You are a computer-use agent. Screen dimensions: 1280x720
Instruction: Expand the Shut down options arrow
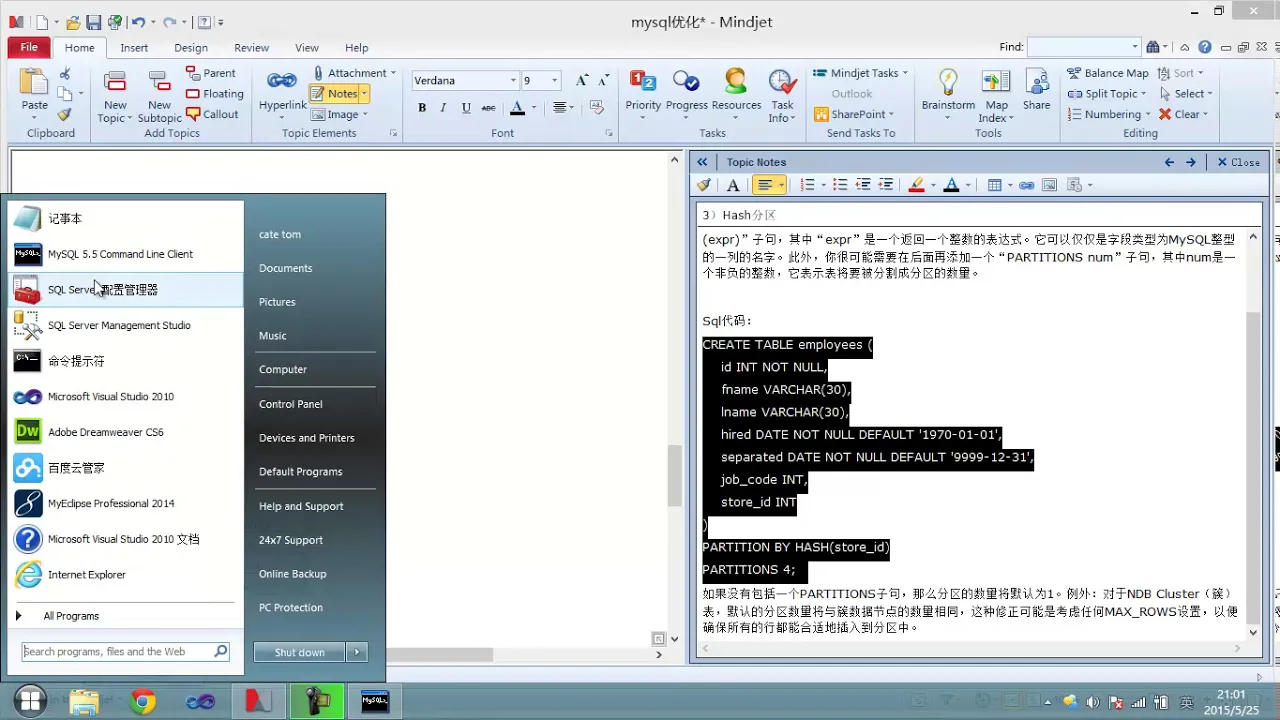(x=358, y=652)
